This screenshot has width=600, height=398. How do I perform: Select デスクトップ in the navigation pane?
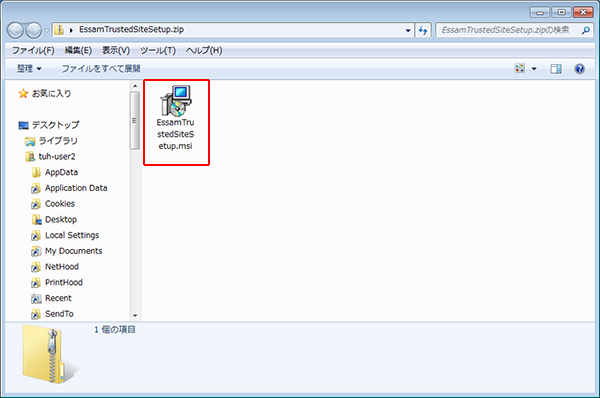pyautogui.click(x=55, y=125)
